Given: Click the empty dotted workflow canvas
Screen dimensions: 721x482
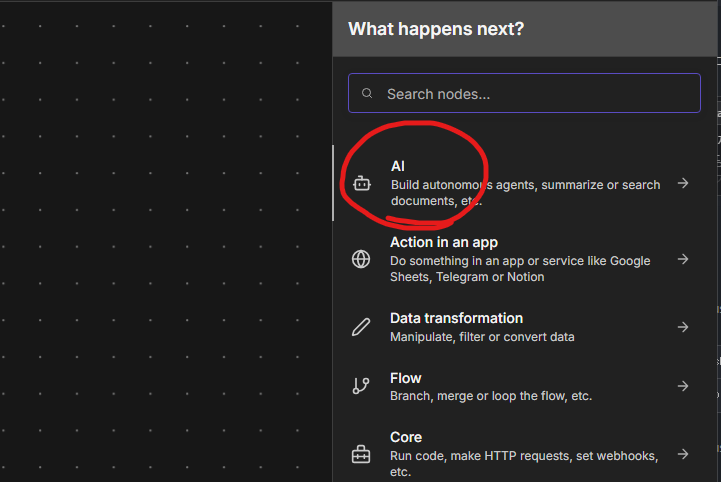Looking at the screenshot, I should (x=166, y=241).
